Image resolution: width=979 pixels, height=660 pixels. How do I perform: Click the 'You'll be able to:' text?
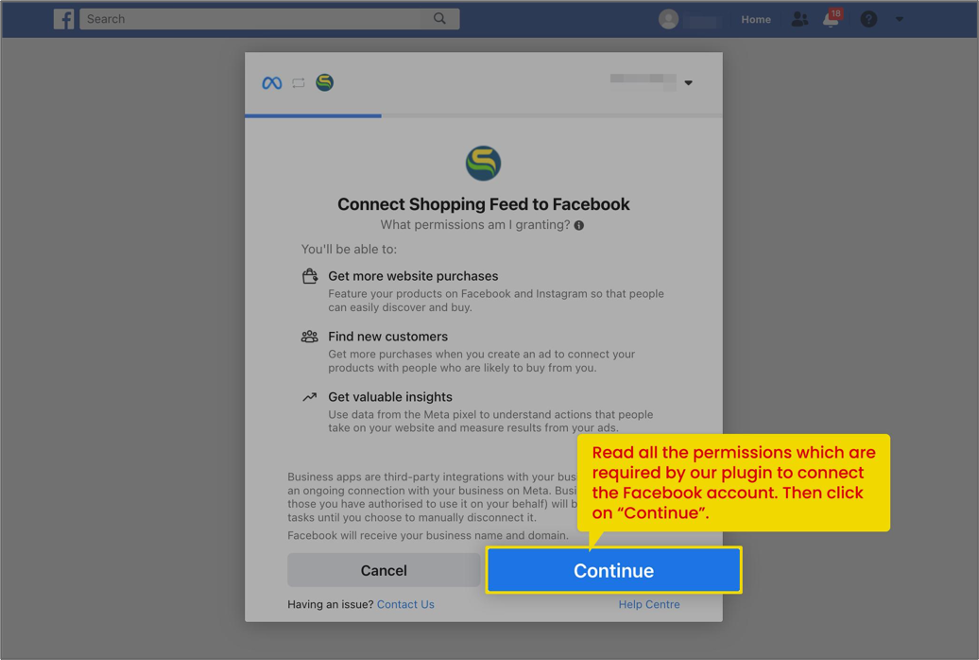(x=349, y=249)
